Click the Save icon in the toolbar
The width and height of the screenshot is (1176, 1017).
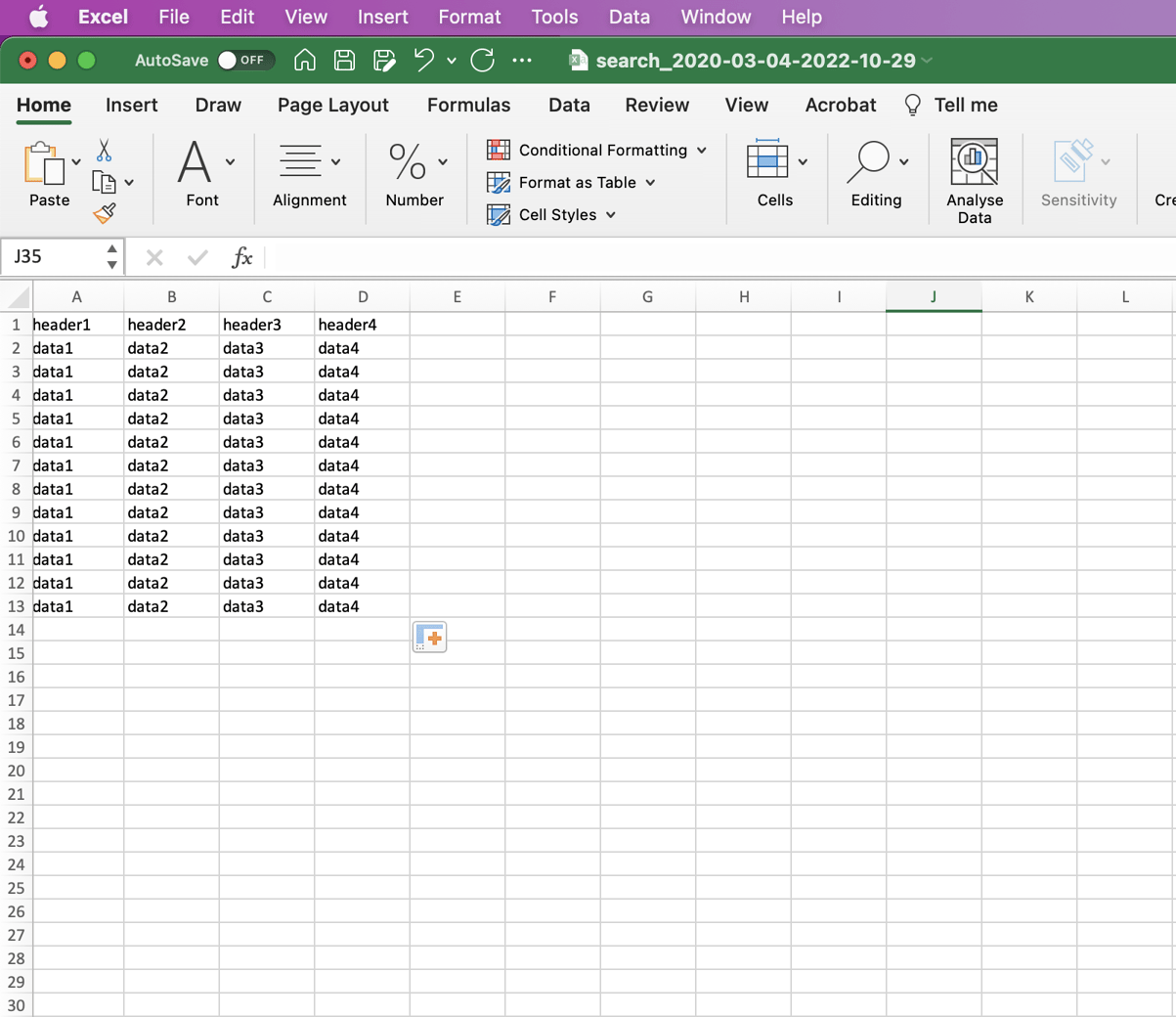[x=344, y=60]
